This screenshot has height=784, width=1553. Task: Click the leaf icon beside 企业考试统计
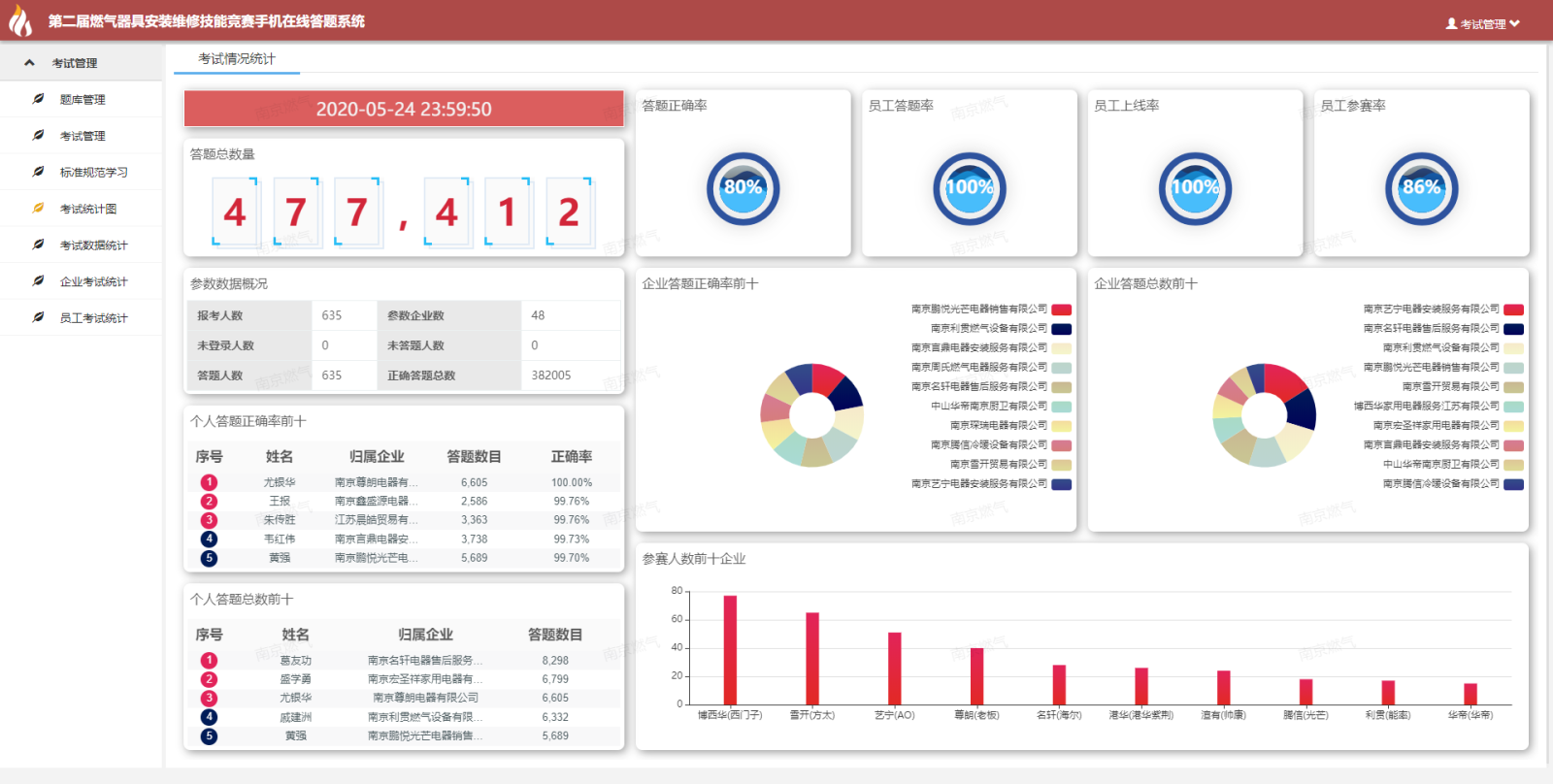(x=38, y=280)
